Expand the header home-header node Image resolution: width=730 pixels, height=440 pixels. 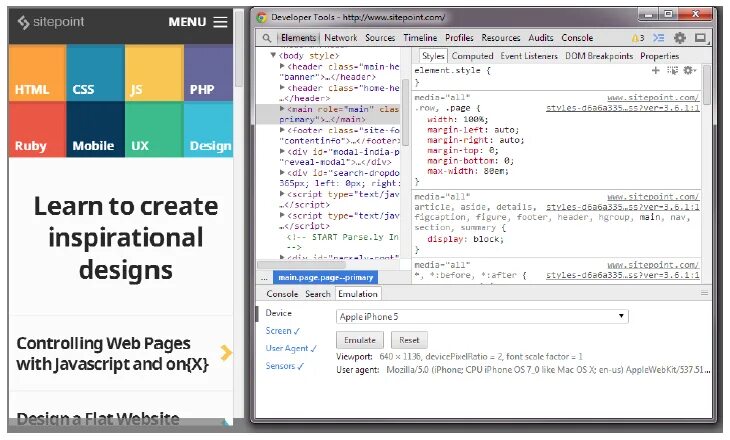click(282, 88)
